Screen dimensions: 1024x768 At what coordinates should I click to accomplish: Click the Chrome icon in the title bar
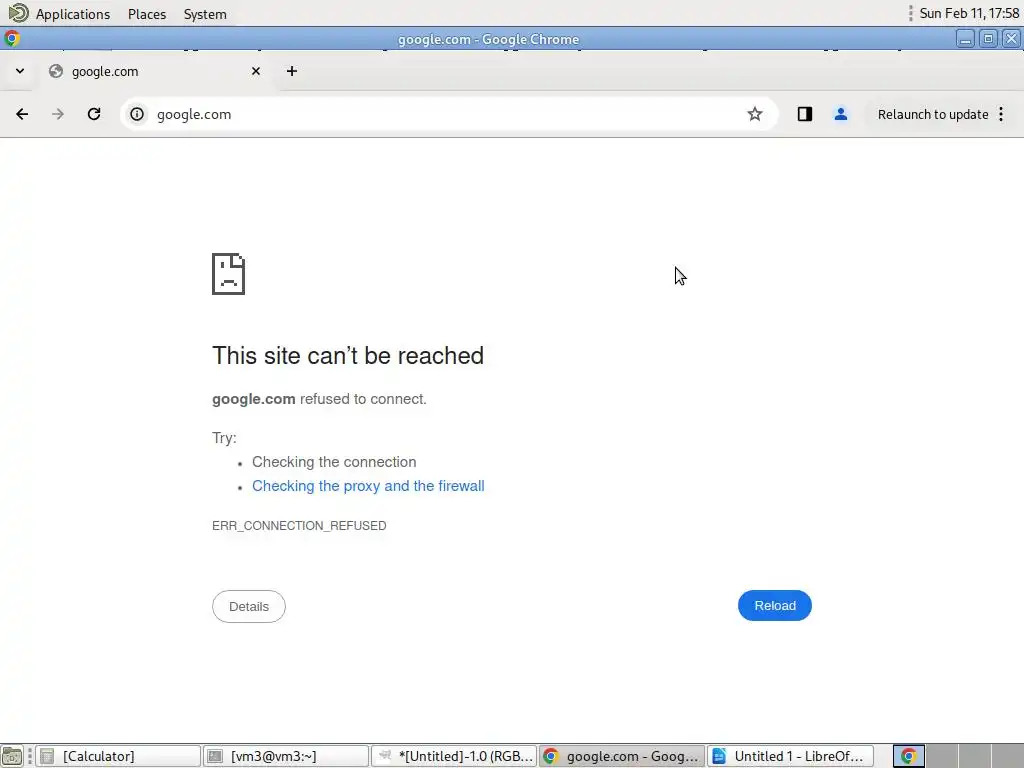(x=11, y=39)
